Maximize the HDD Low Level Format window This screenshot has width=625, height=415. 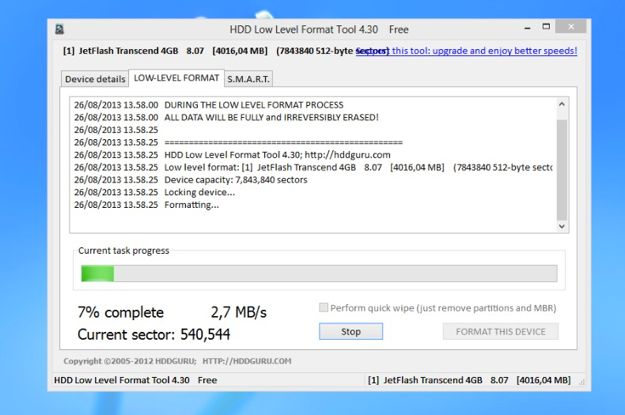(546, 27)
